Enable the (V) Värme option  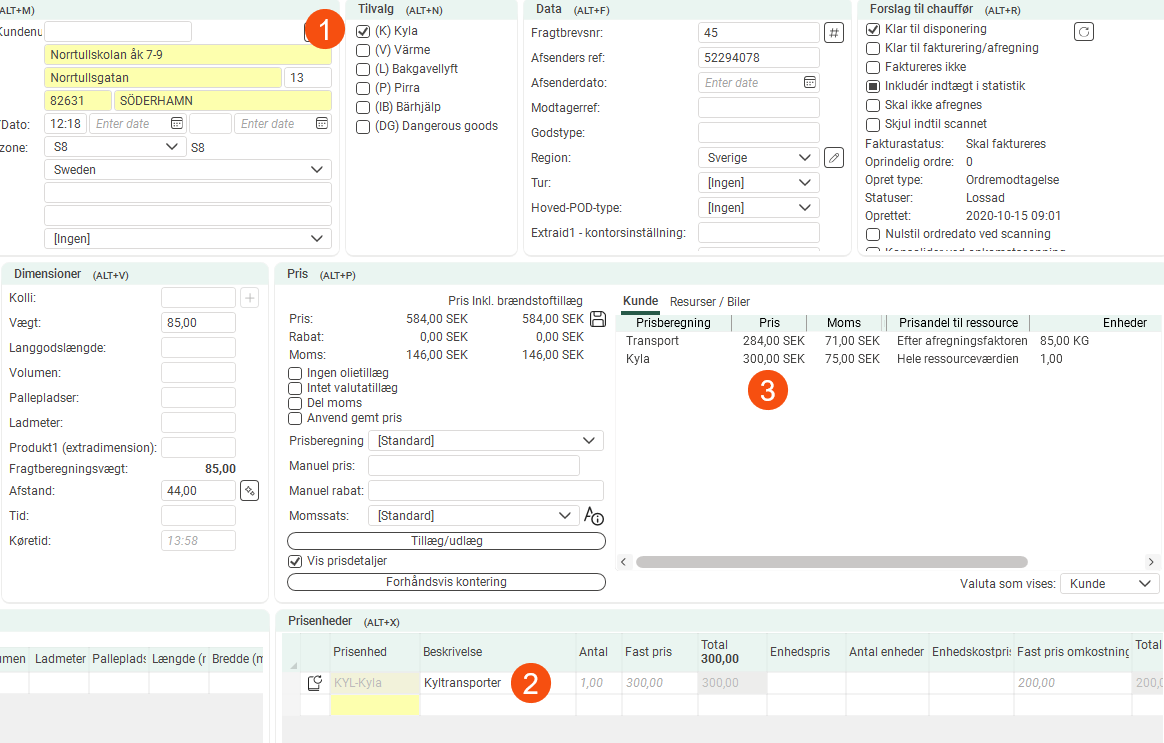coord(363,50)
